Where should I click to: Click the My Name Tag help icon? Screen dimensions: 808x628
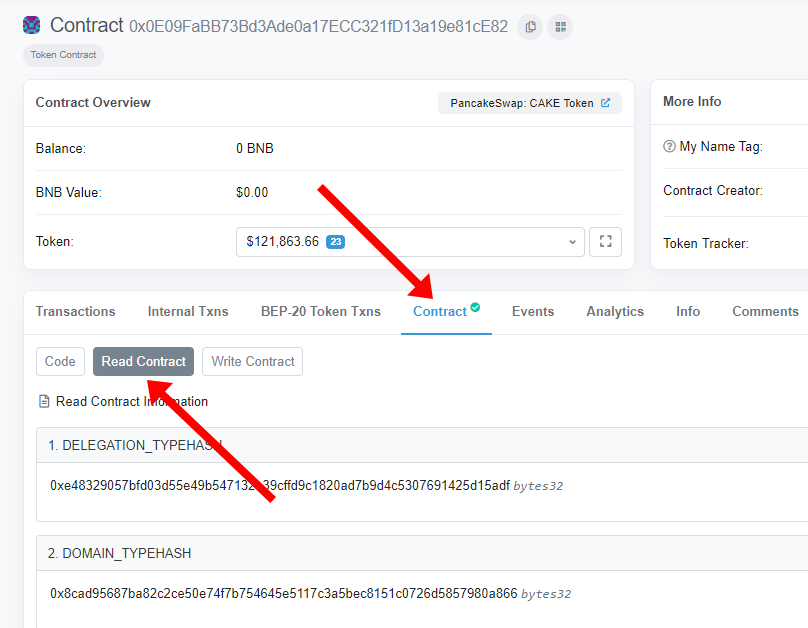(670, 147)
